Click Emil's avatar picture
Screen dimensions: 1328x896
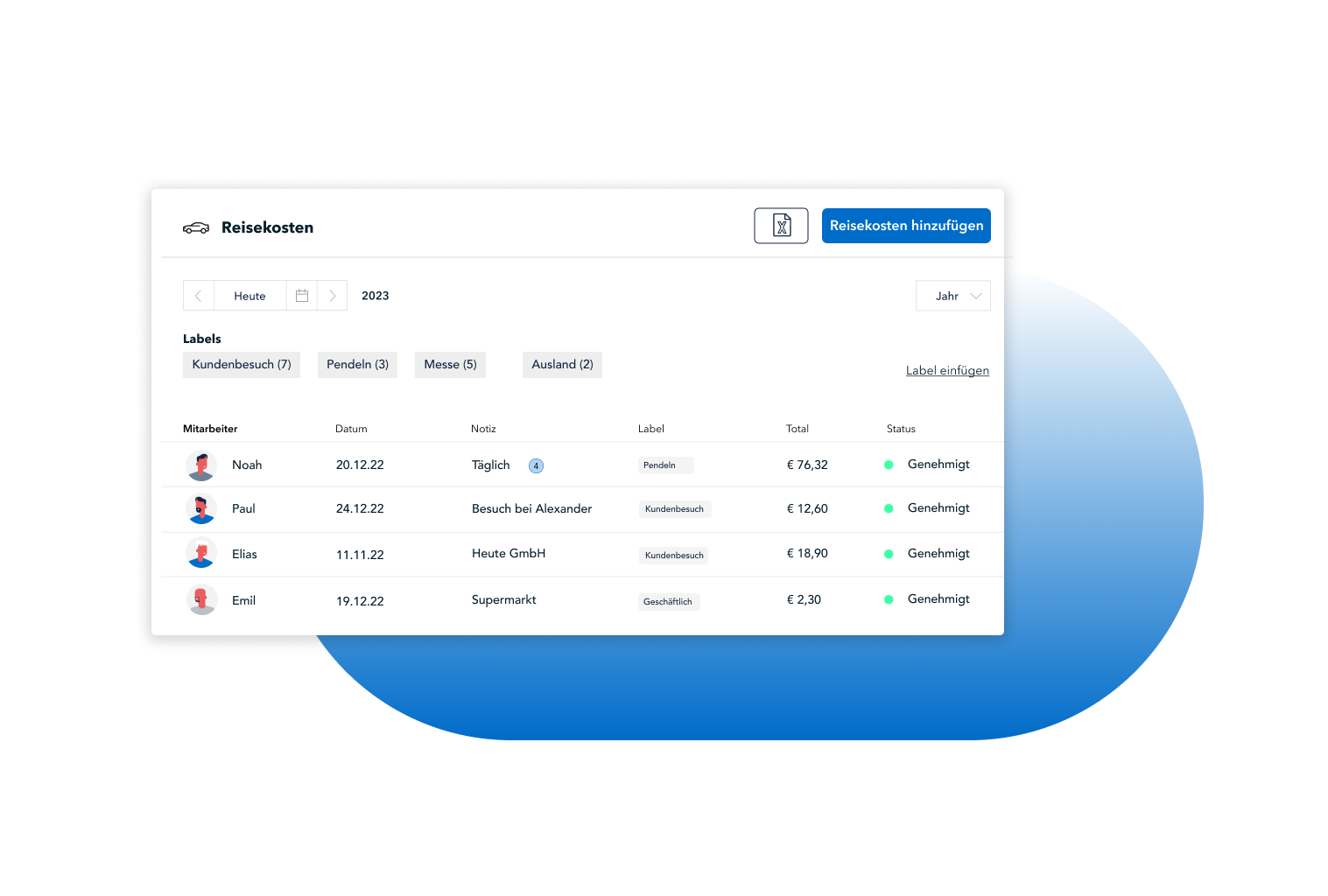click(201, 600)
